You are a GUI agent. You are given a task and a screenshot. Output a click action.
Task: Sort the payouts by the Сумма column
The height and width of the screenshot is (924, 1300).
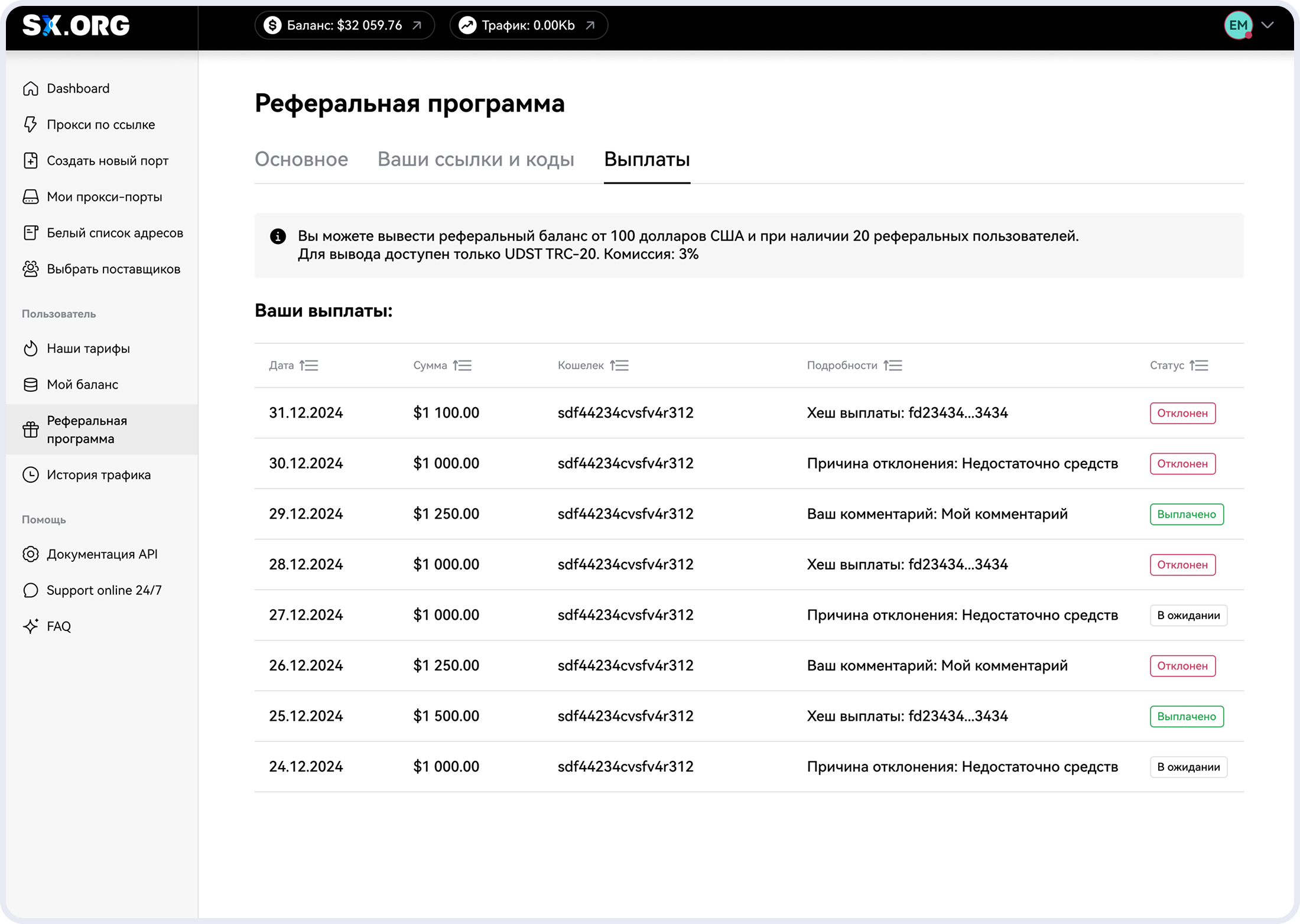point(462,366)
